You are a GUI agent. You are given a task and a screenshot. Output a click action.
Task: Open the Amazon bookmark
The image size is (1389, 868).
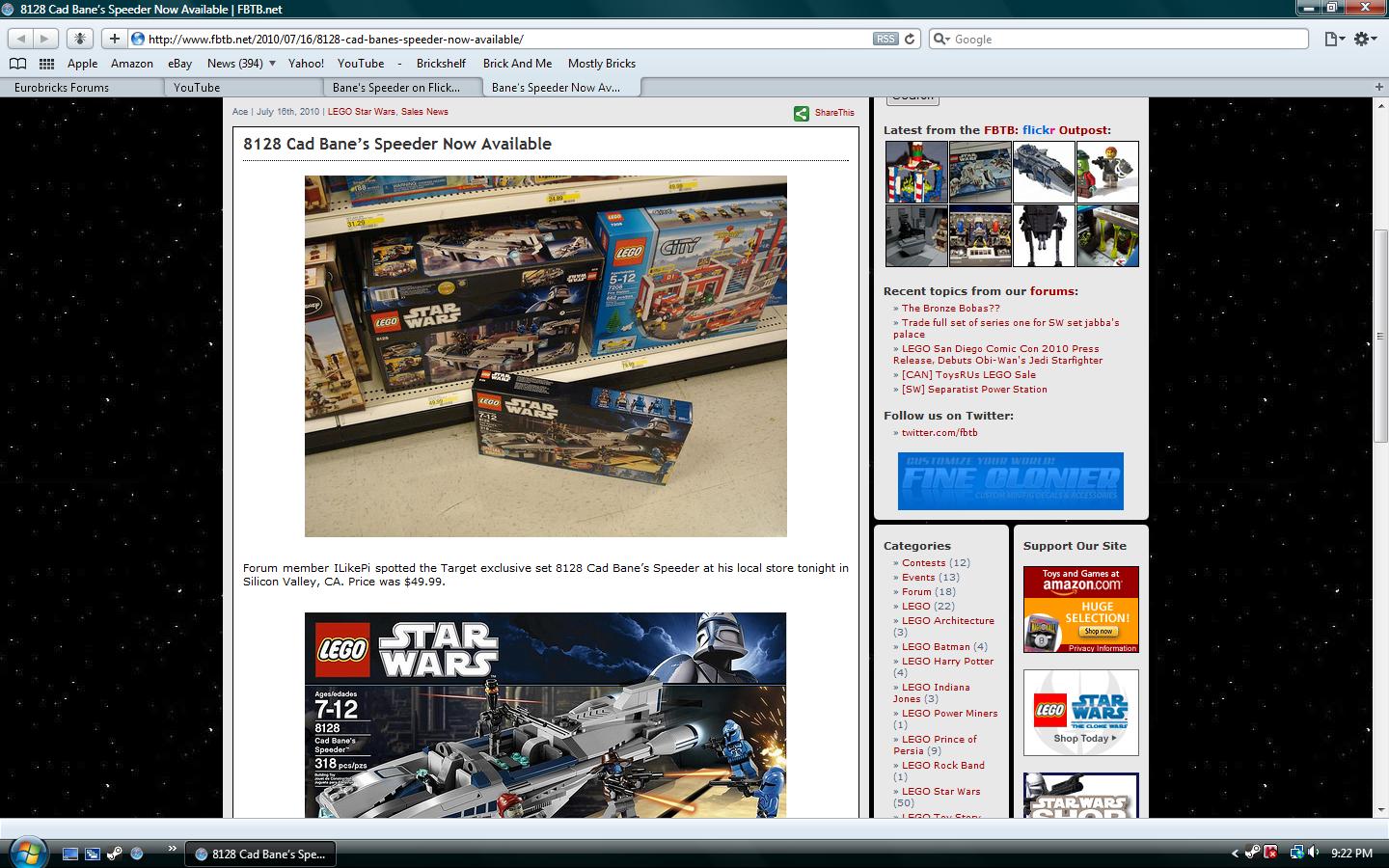[132, 64]
